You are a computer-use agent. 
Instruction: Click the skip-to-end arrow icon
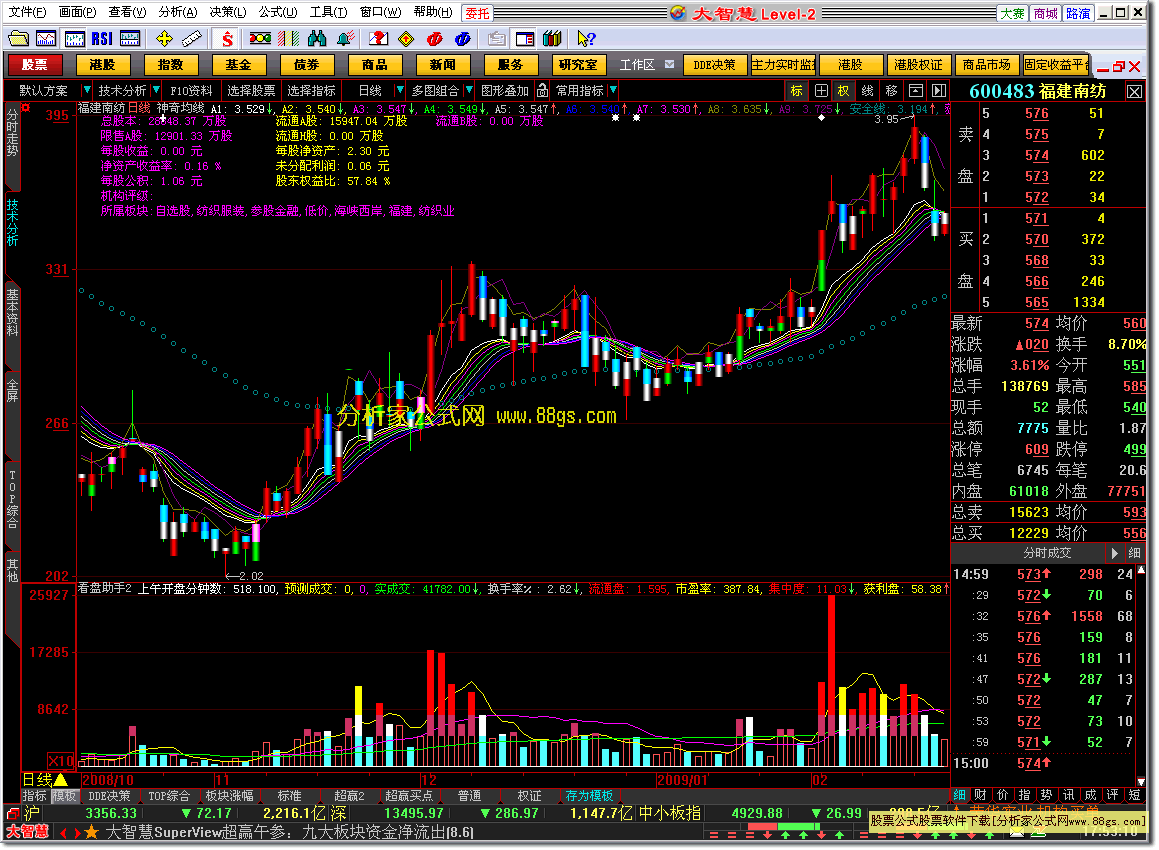(x=939, y=90)
